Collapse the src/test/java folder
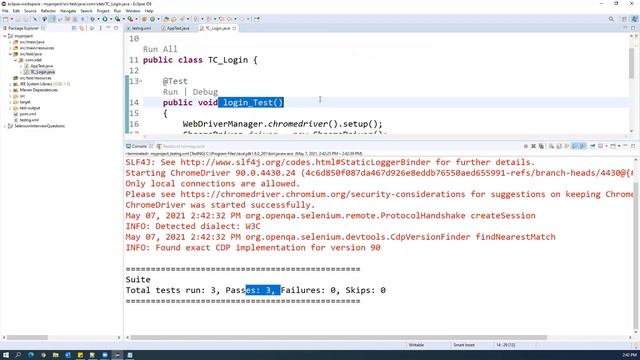 click(x=10, y=54)
